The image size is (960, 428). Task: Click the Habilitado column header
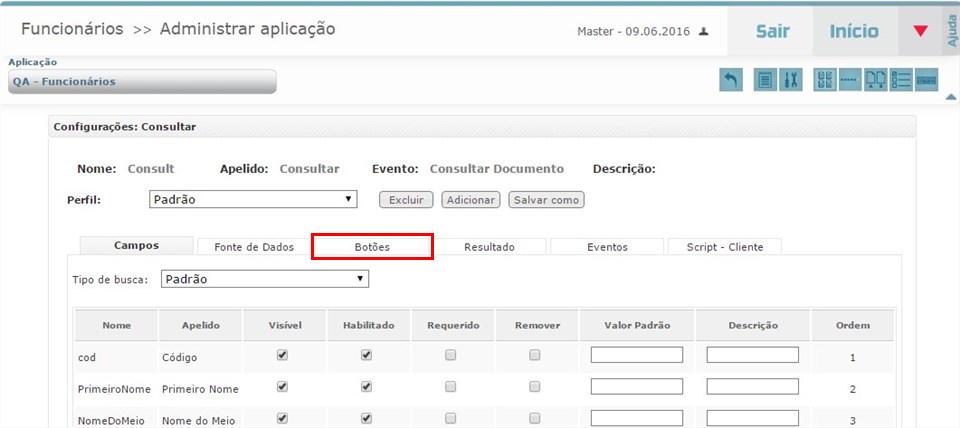[369, 325]
